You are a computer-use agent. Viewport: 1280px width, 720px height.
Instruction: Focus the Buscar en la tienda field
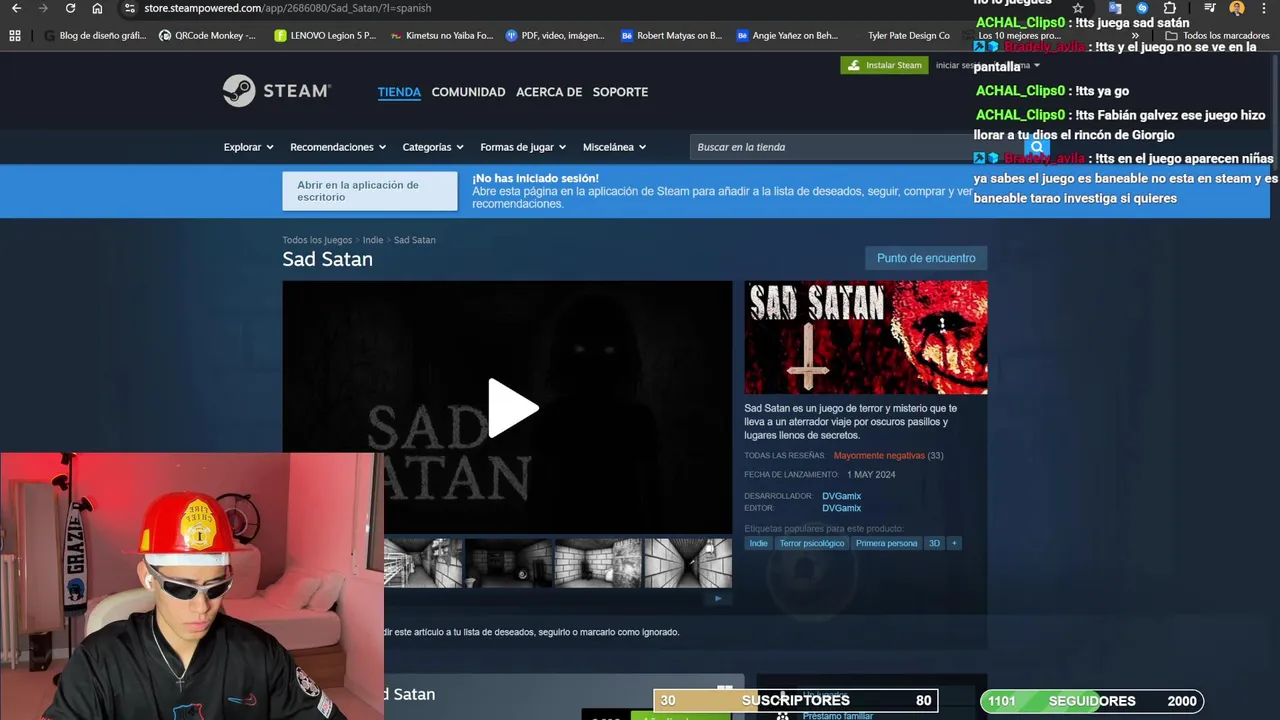coord(857,147)
